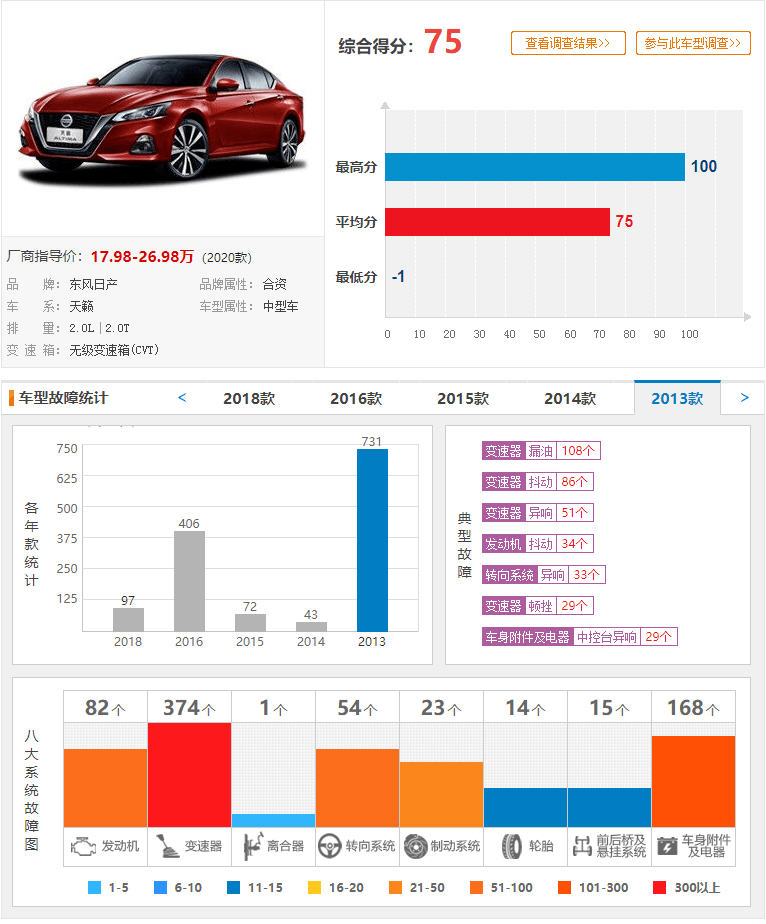Image resolution: width=766 pixels, height=924 pixels.
Task: Click the 51-100 legend swatch
Action: click(476, 887)
